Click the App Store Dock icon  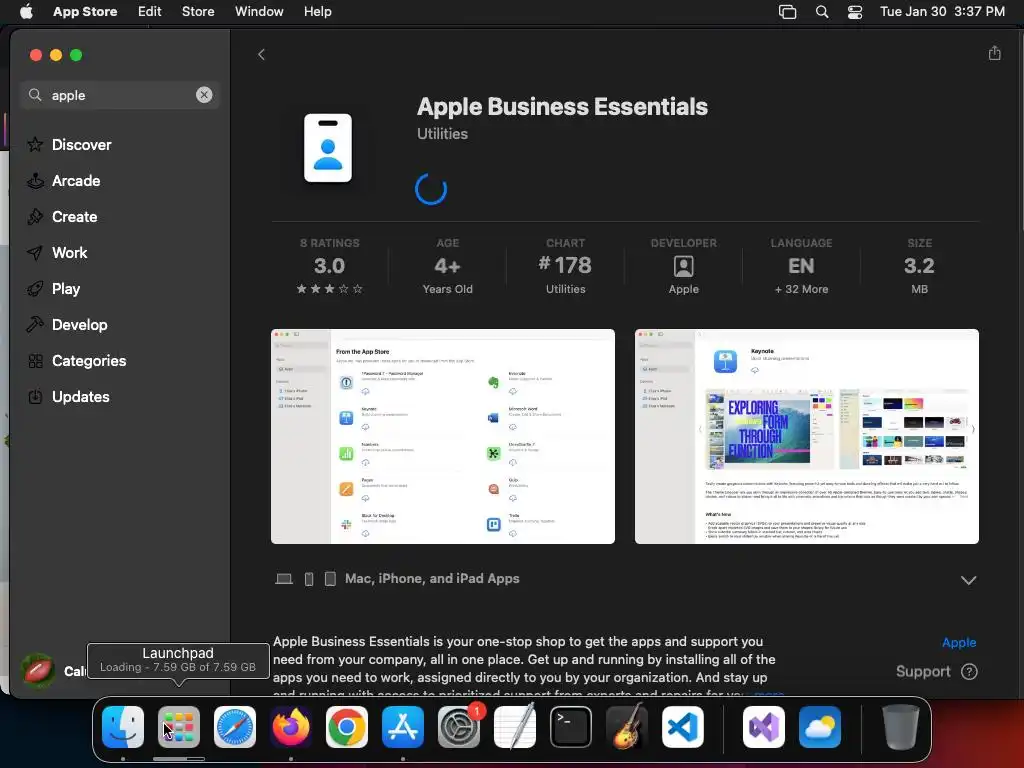click(x=403, y=727)
